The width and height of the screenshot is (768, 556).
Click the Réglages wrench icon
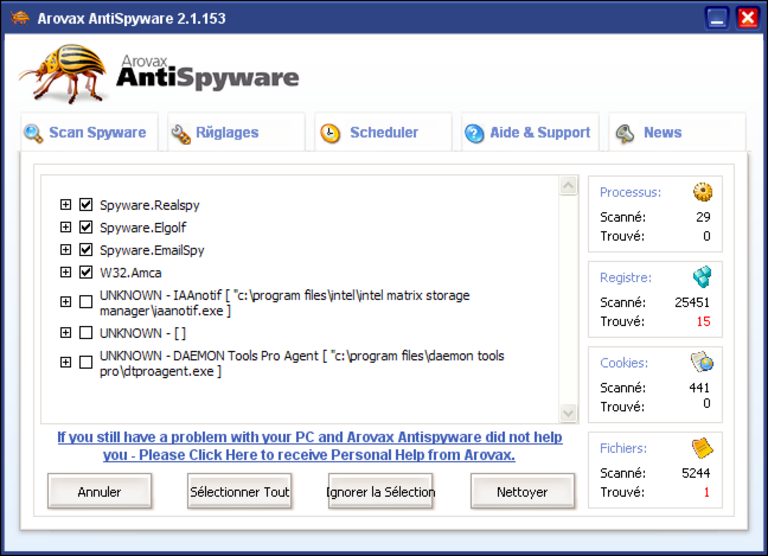pos(181,134)
